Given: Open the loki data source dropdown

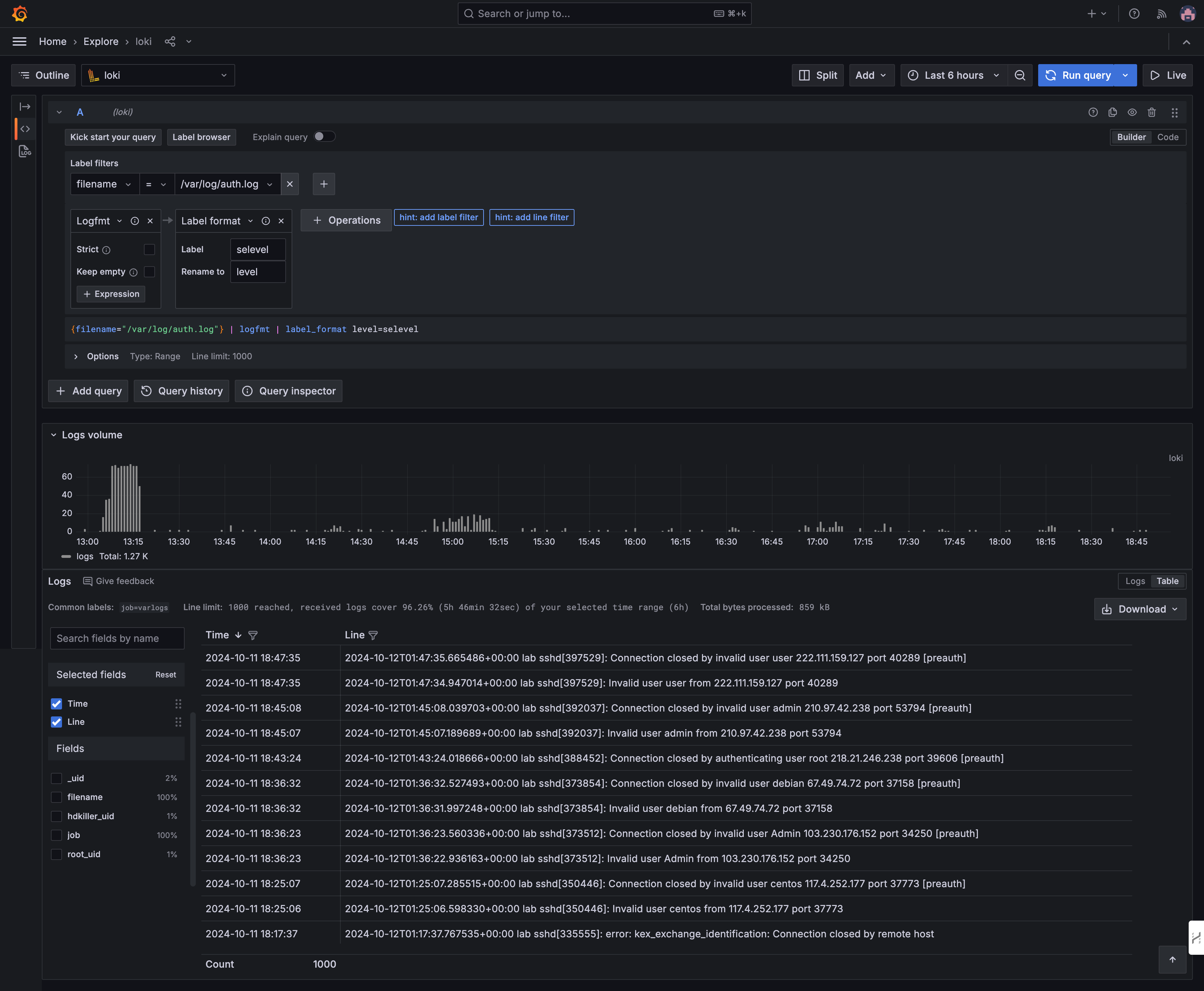Looking at the screenshot, I should coord(158,75).
